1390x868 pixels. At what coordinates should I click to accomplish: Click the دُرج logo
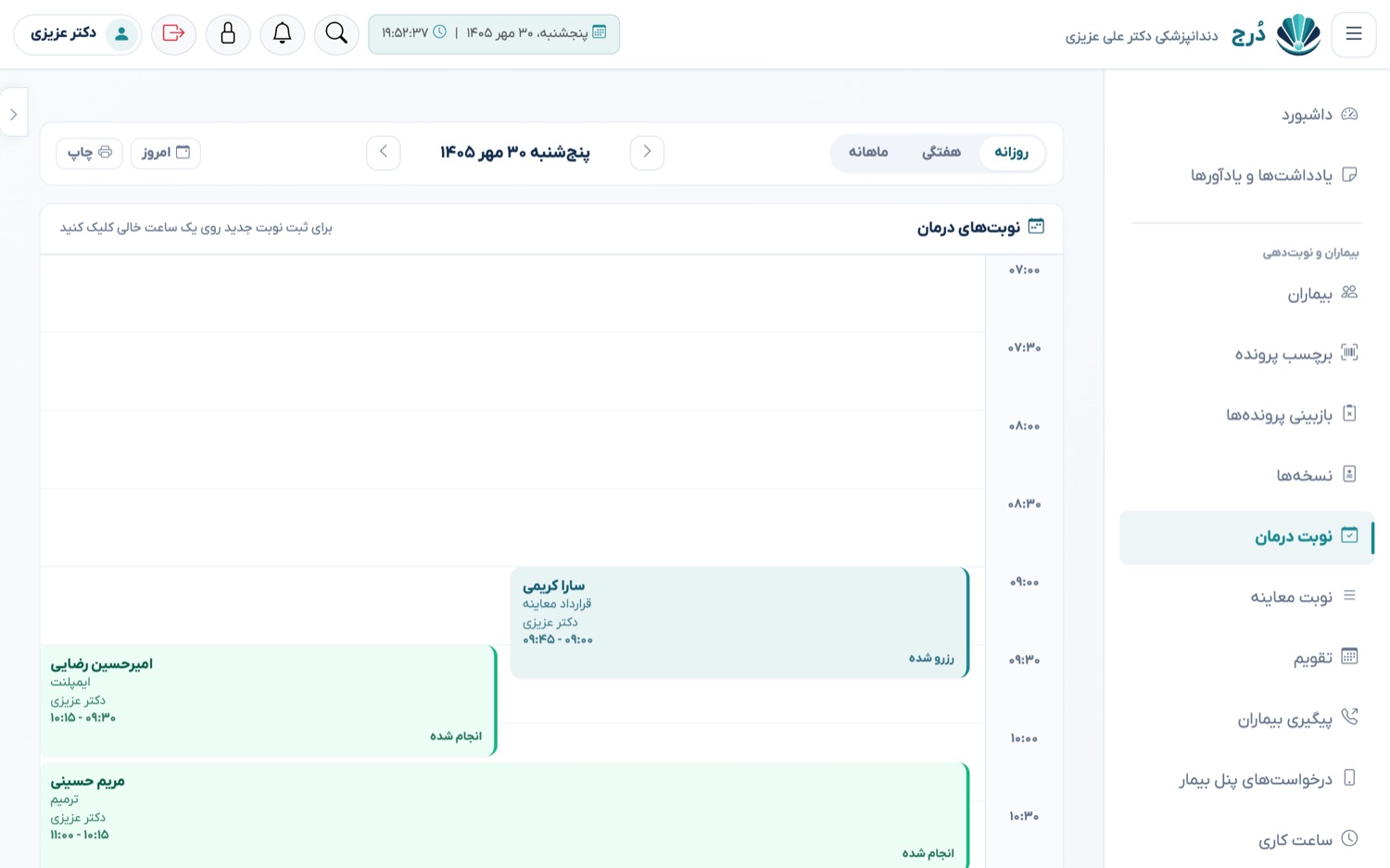[x=1277, y=35]
